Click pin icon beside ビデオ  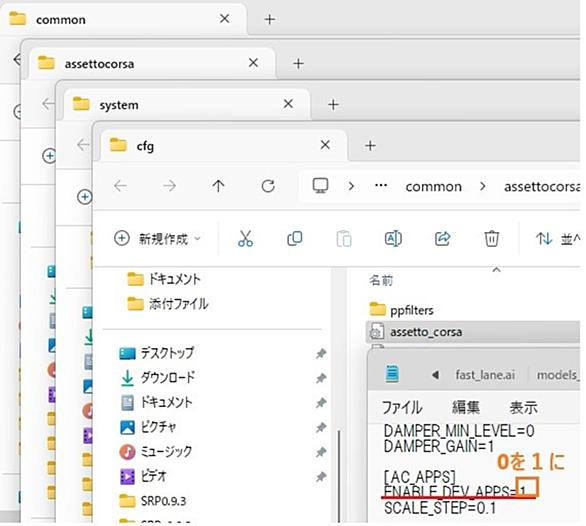(x=321, y=477)
